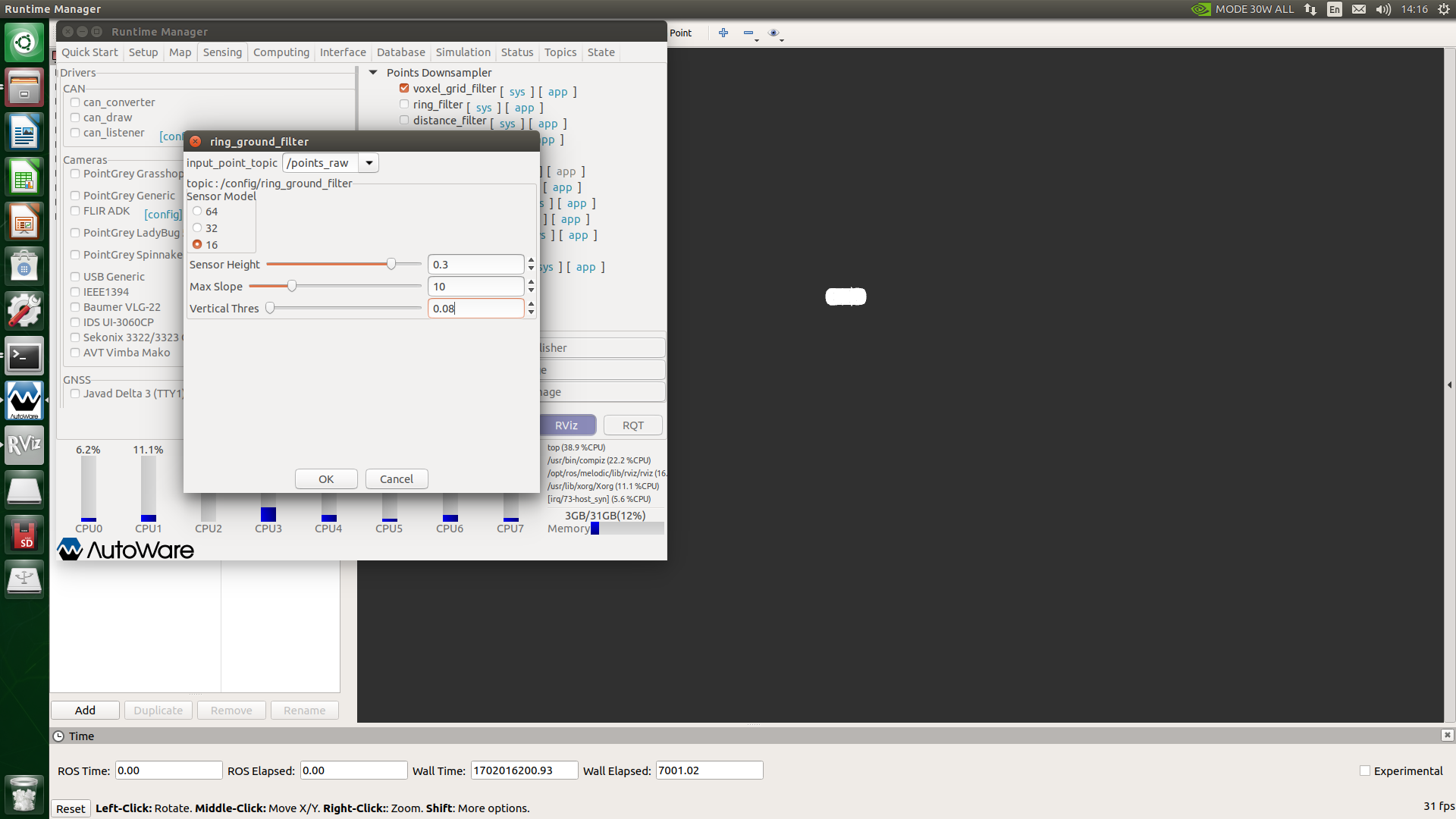Click the Vertical Thres value field
Image resolution: width=1456 pixels, height=819 pixels.
(475, 309)
